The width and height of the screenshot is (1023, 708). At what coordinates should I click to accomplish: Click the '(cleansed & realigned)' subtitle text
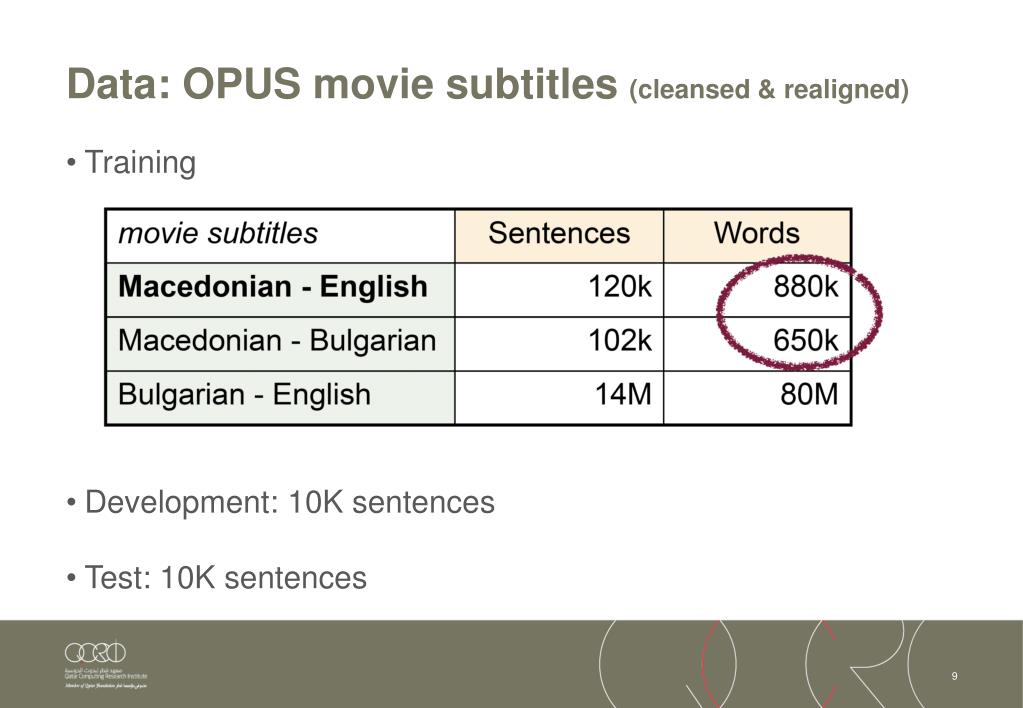pos(769,89)
